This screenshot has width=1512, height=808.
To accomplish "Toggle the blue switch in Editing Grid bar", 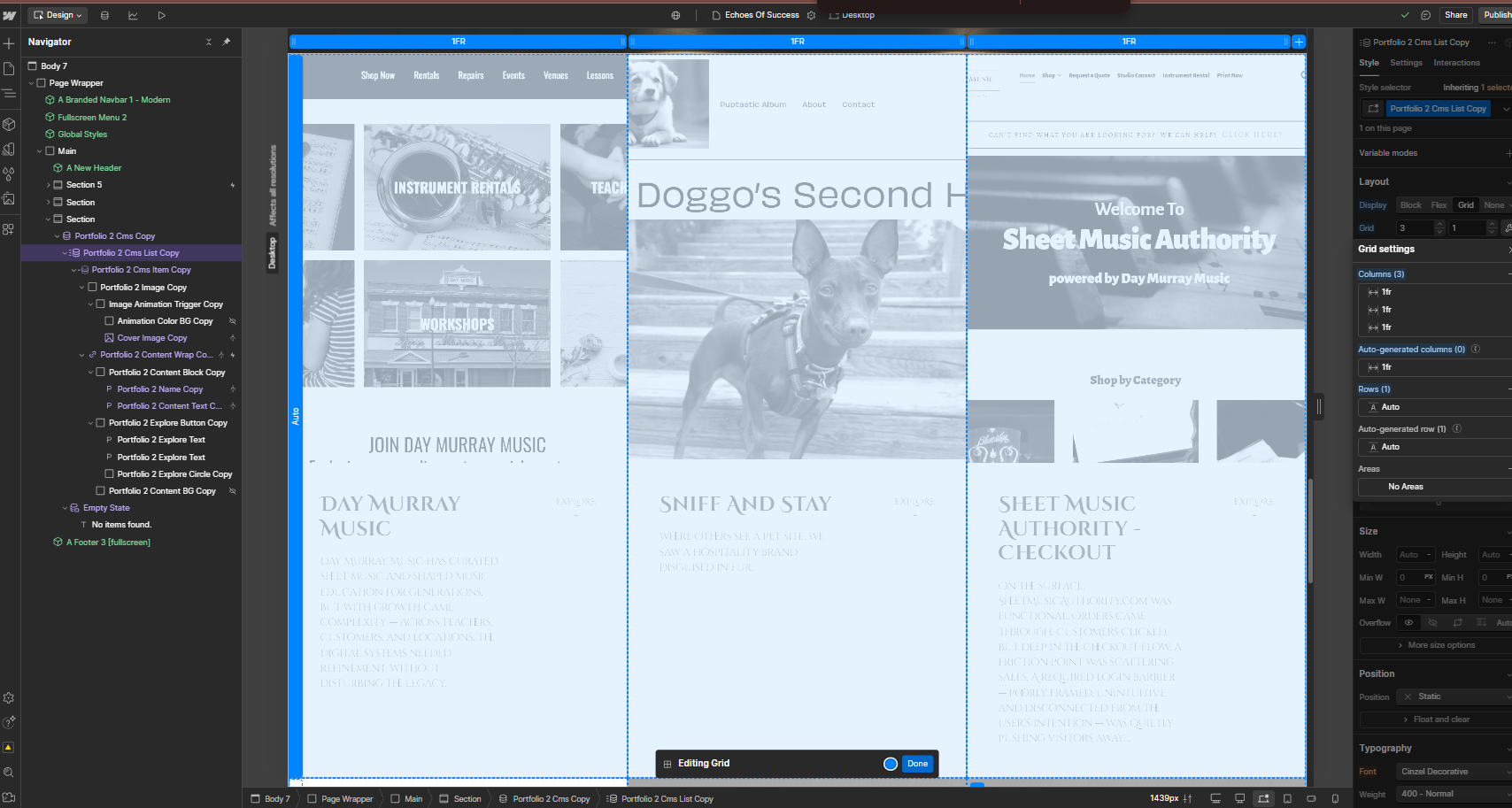I will click(x=891, y=764).
